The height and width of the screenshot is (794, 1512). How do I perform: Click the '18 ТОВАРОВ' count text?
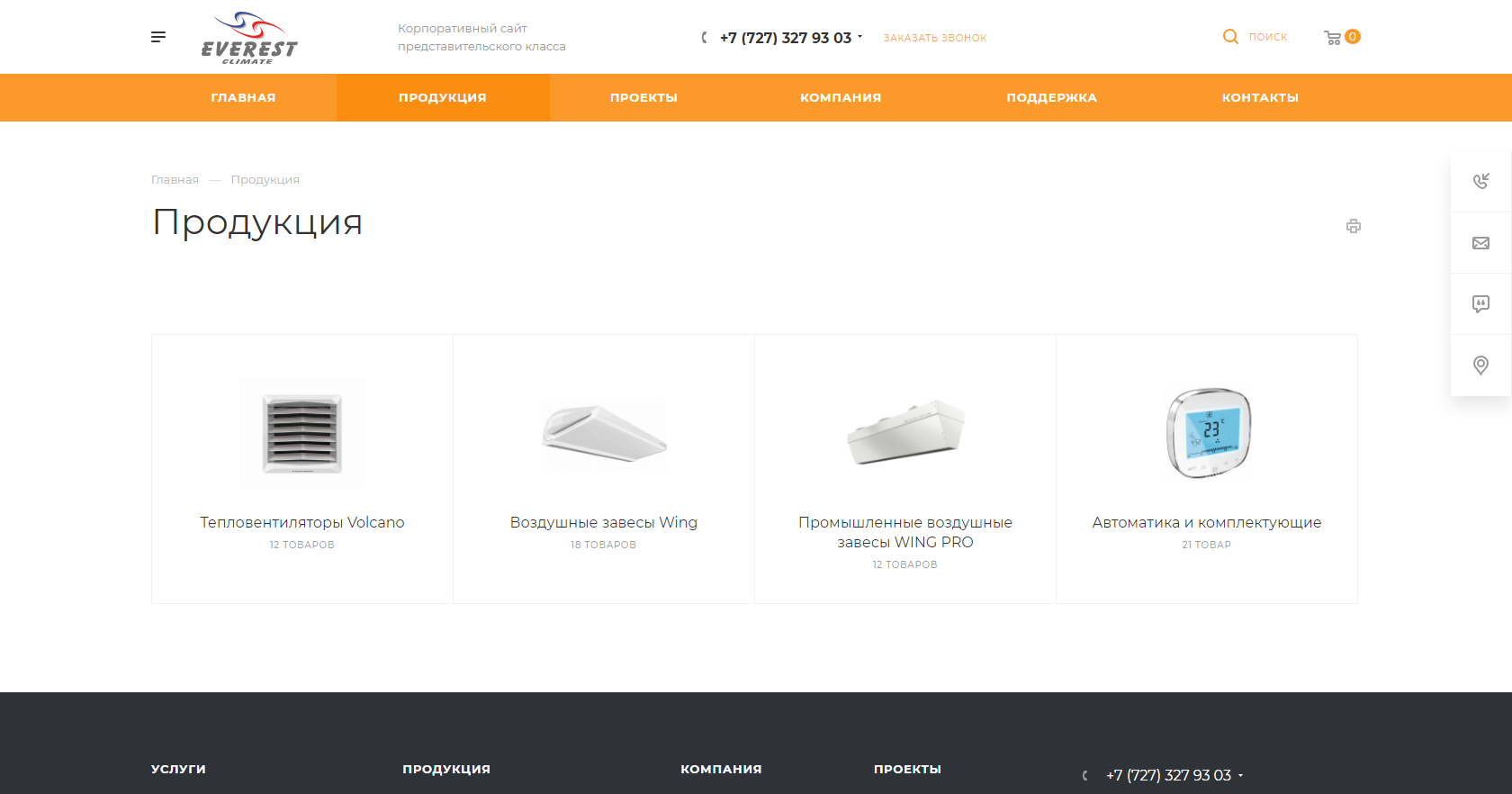point(604,545)
